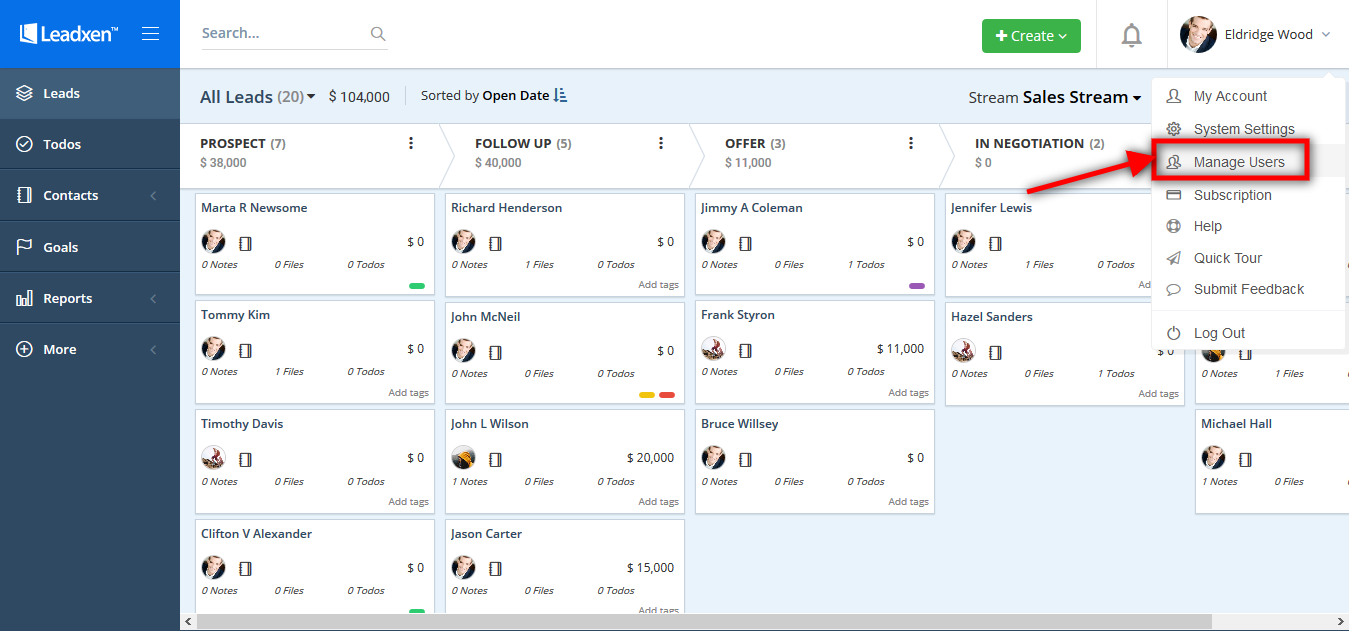Open Goals in the sidebar
The height and width of the screenshot is (631, 1349).
pyautogui.click(x=90, y=247)
